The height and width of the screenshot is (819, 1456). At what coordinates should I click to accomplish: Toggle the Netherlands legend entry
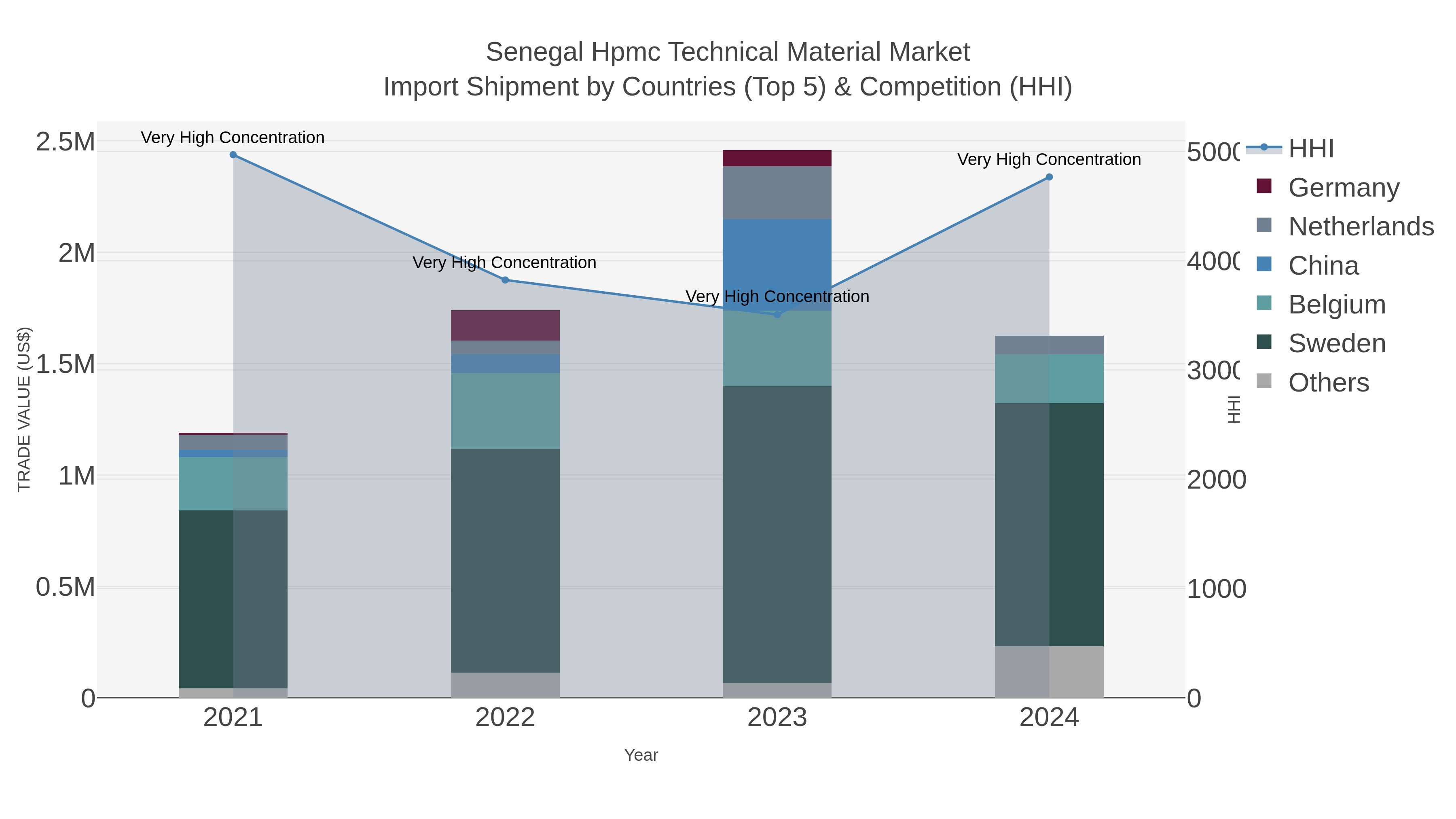coord(1345,226)
